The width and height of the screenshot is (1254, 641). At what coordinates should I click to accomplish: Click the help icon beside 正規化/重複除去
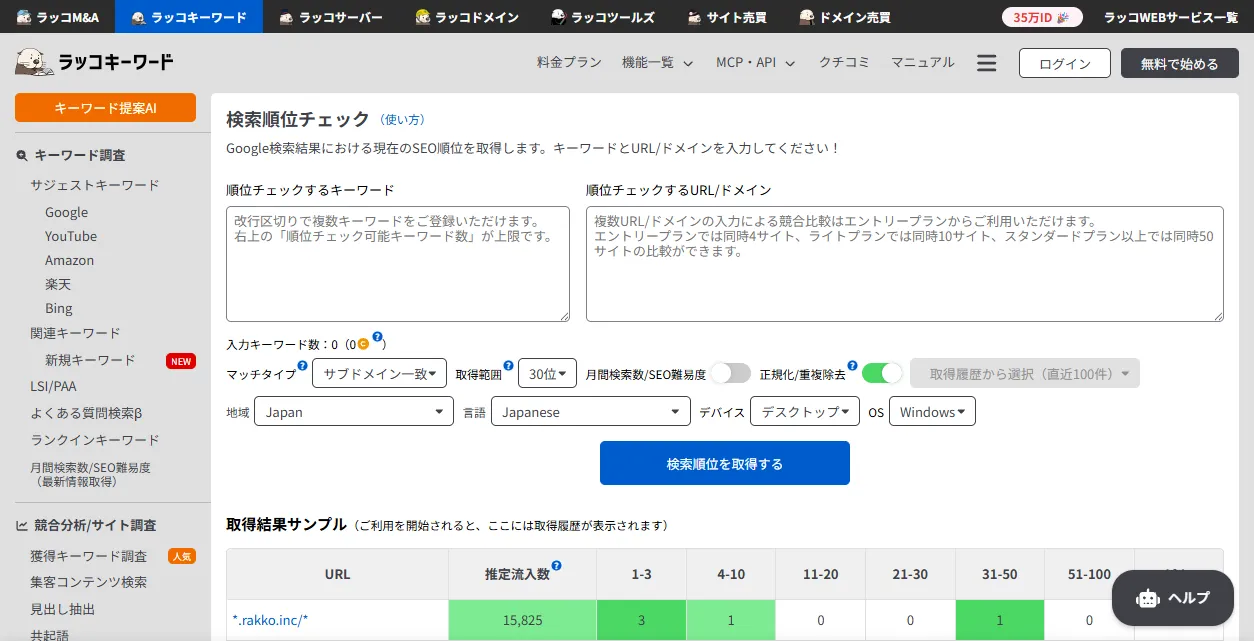click(852, 366)
